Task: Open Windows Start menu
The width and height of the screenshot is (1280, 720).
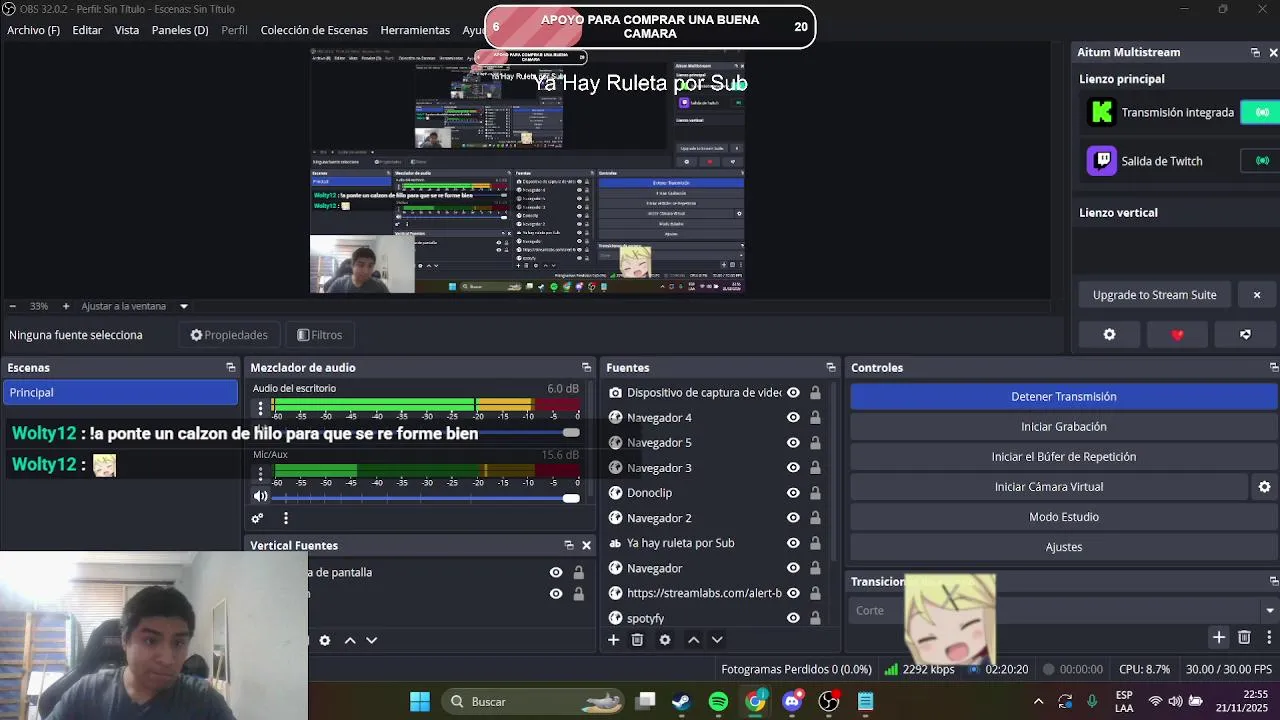Action: (420, 702)
